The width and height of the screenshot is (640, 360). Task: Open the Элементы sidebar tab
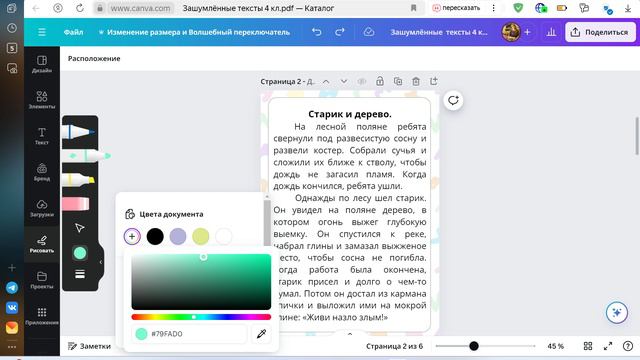pos(42,100)
